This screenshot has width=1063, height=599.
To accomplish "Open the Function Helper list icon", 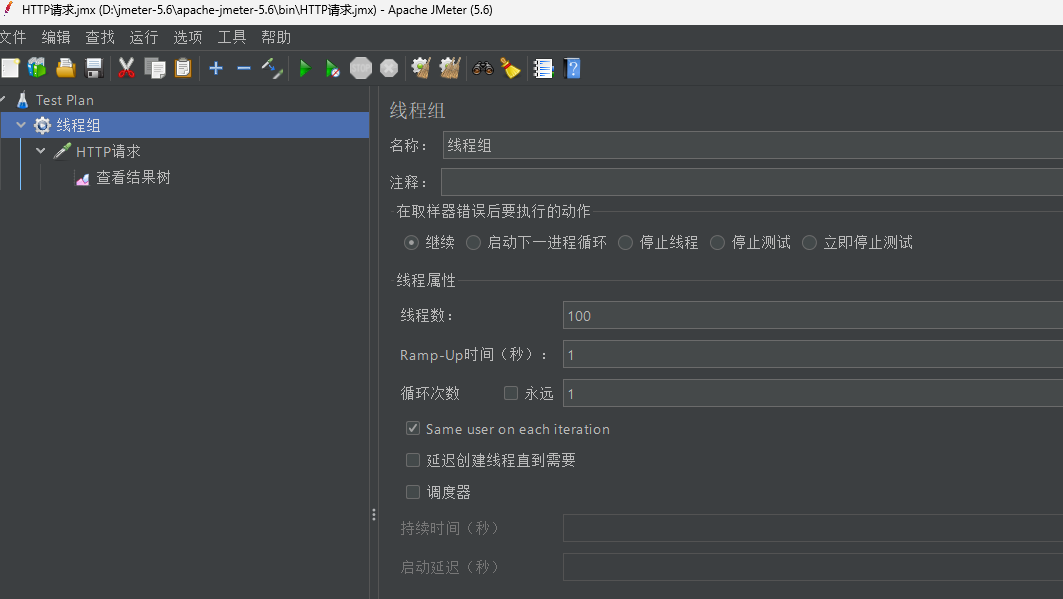I will [543, 68].
